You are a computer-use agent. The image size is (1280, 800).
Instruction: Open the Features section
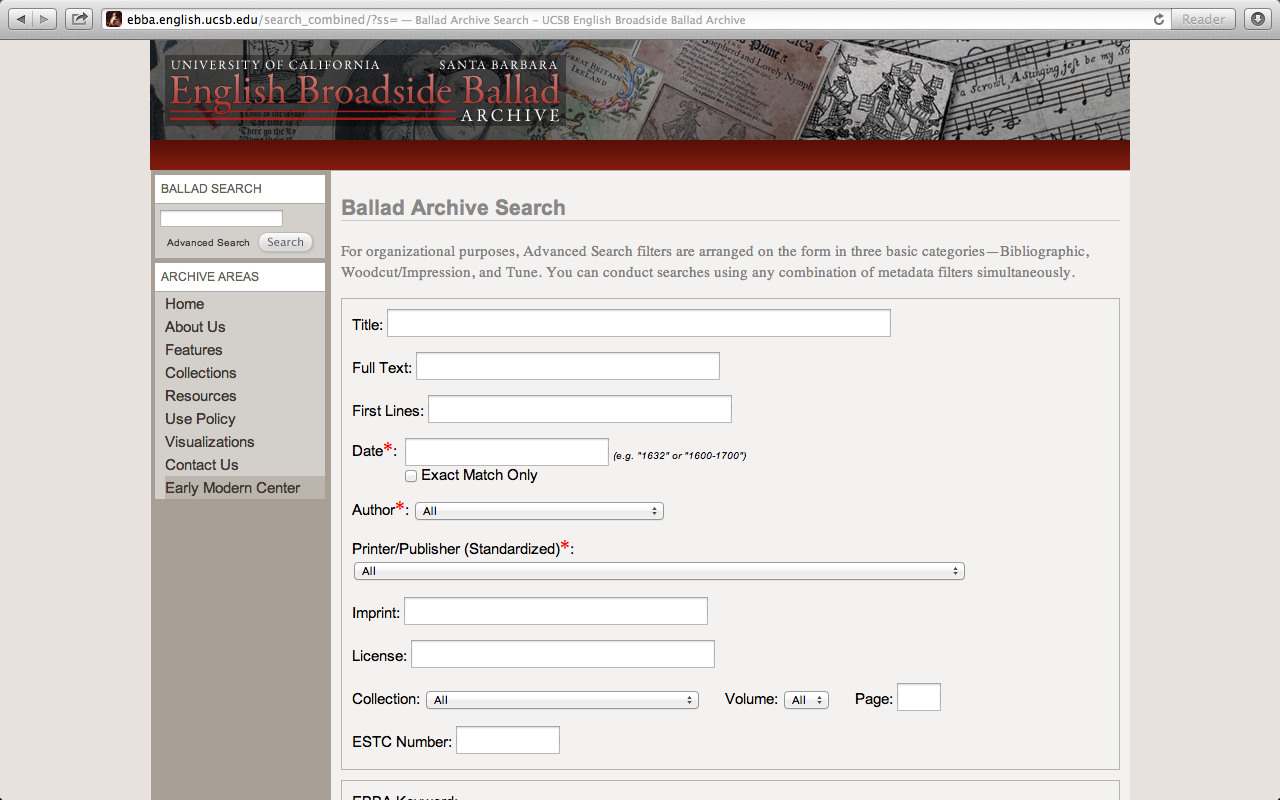pos(194,350)
